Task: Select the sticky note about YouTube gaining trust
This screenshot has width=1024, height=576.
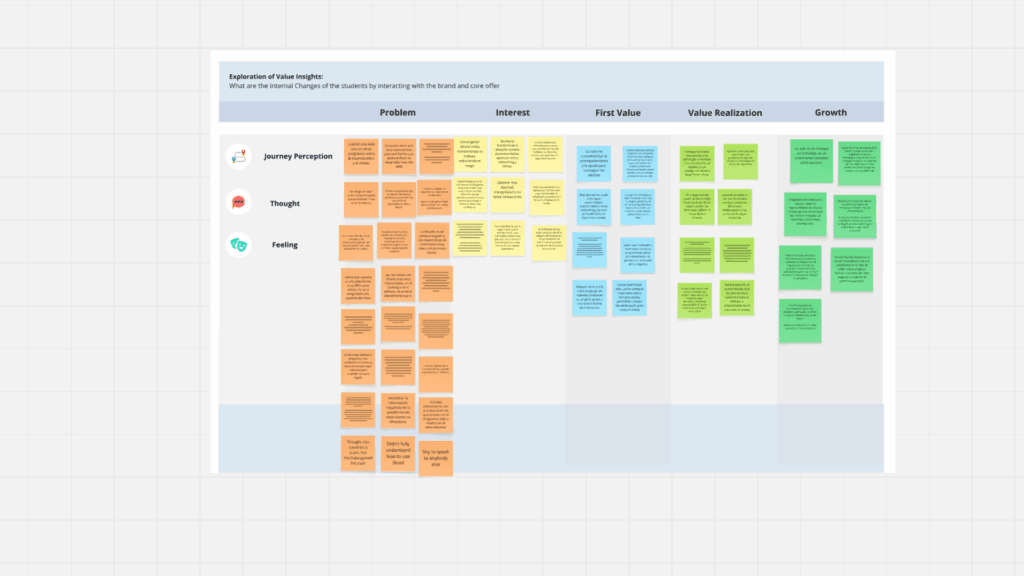Action: [x=358, y=452]
